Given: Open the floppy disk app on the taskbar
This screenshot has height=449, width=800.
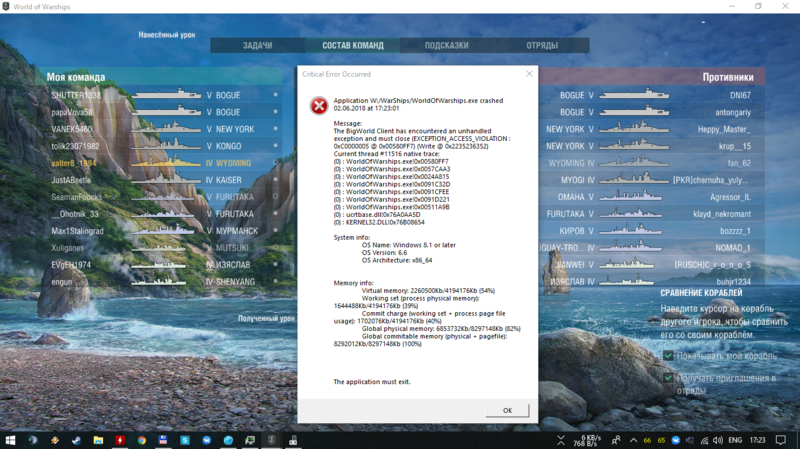Looking at the screenshot, I should (x=163, y=440).
